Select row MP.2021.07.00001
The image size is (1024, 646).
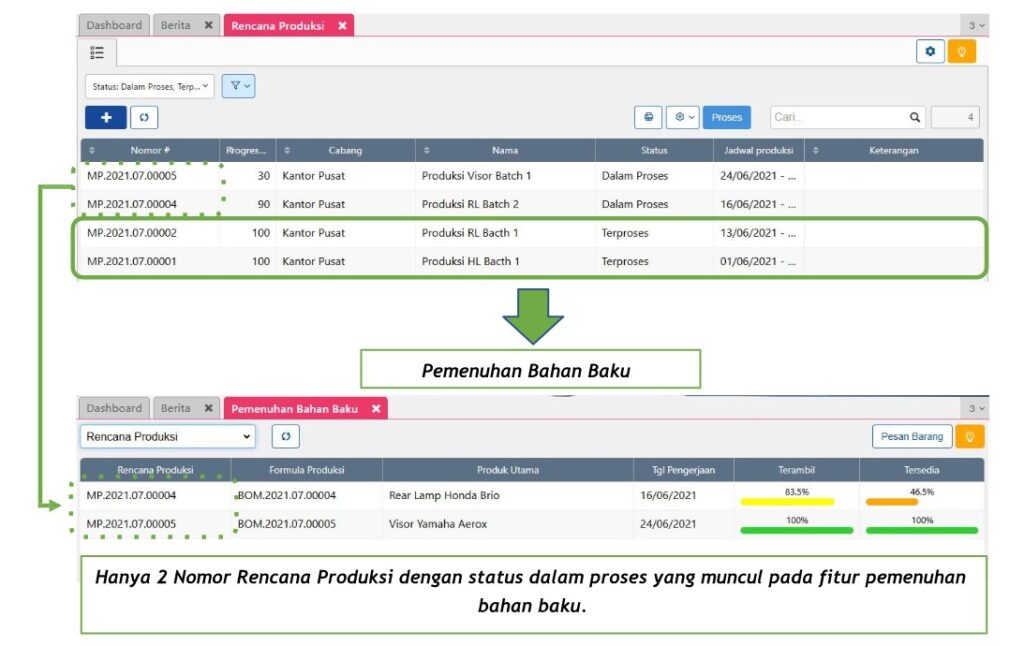(532, 261)
